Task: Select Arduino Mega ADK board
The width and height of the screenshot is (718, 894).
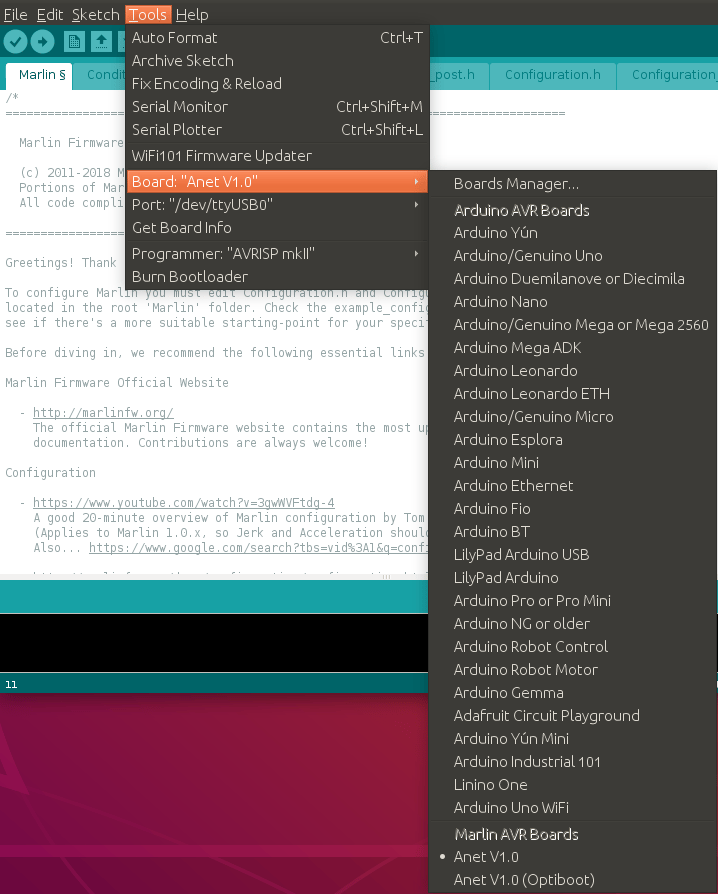Action: [573, 348]
